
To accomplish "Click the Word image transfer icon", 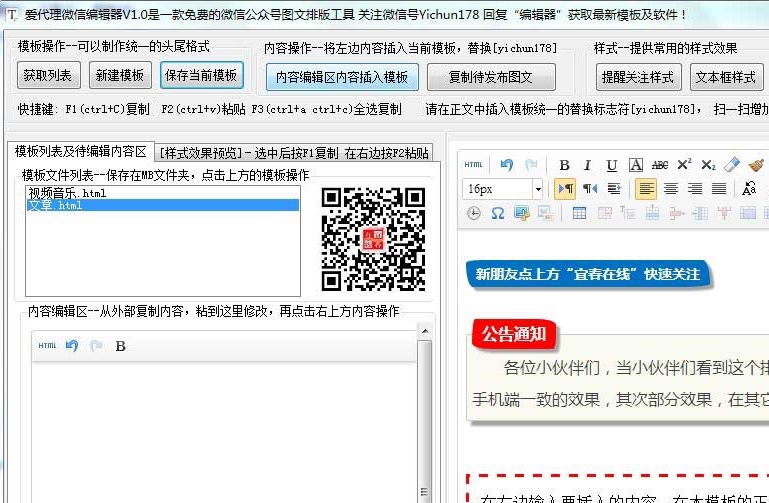I will pyautogui.click(x=545, y=213).
